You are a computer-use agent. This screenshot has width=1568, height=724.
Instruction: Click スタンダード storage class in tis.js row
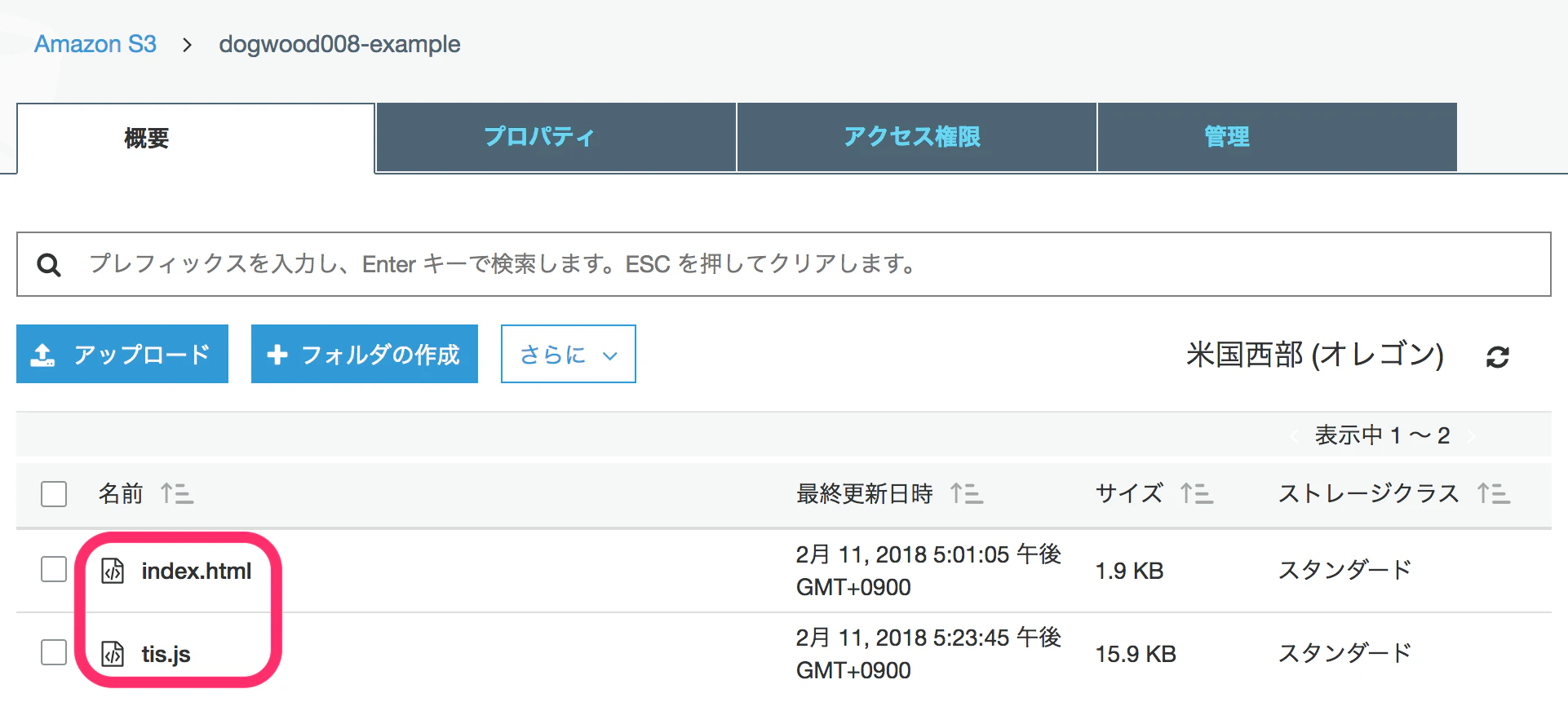[x=1344, y=653]
